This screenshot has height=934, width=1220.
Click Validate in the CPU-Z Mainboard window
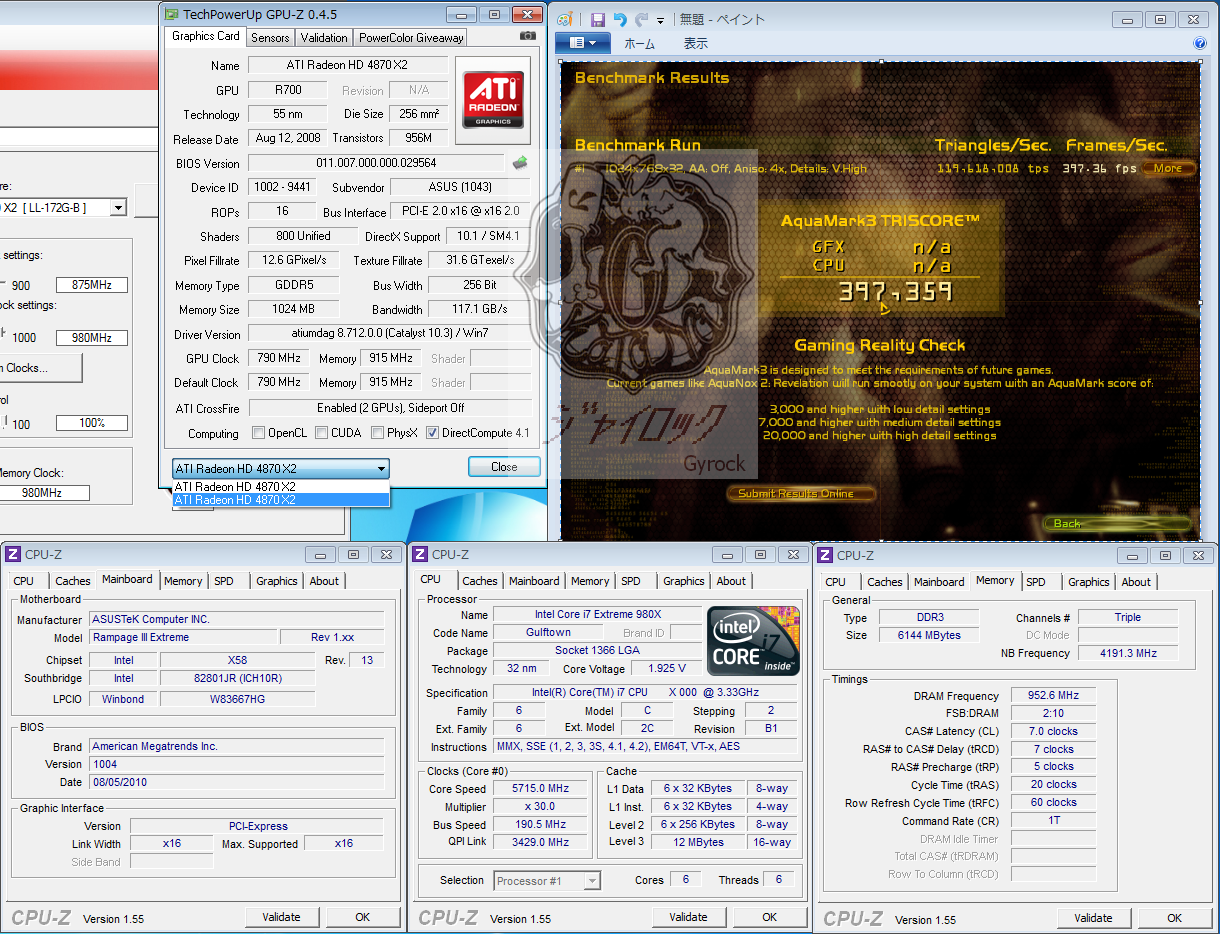[x=282, y=917]
